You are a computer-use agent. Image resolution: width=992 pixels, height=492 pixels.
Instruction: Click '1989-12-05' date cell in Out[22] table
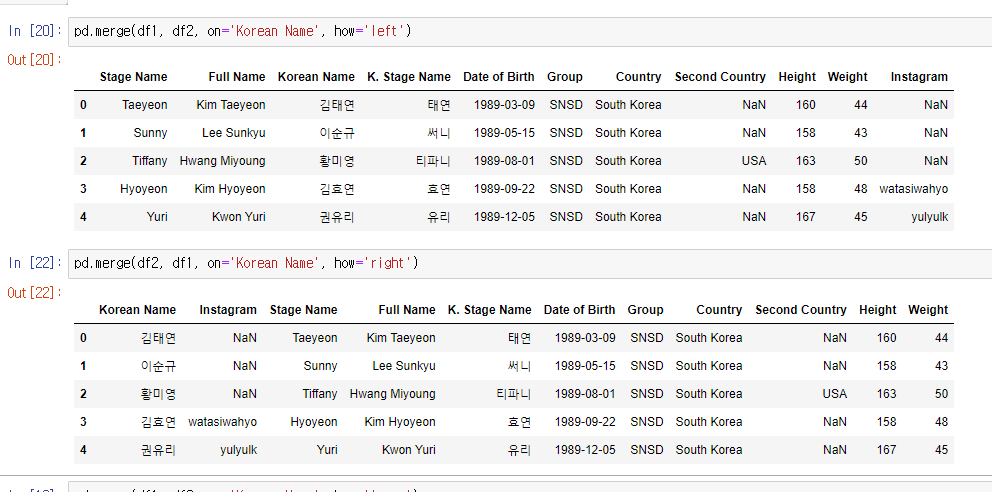pos(585,450)
